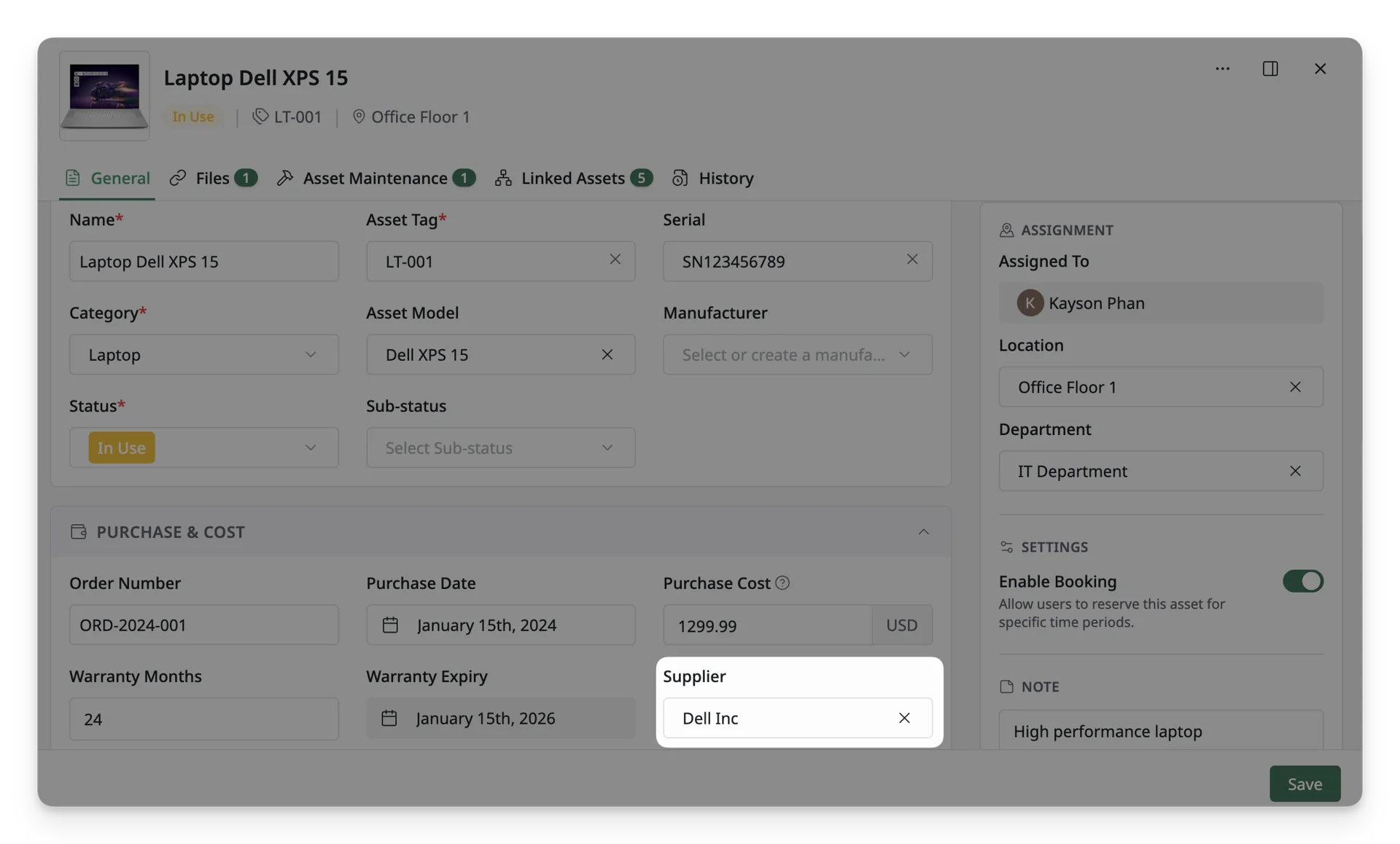Image resolution: width=1400 pixels, height=844 pixels.
Task: Toggle the side panel layout icon
Action: click(1269, 69)
